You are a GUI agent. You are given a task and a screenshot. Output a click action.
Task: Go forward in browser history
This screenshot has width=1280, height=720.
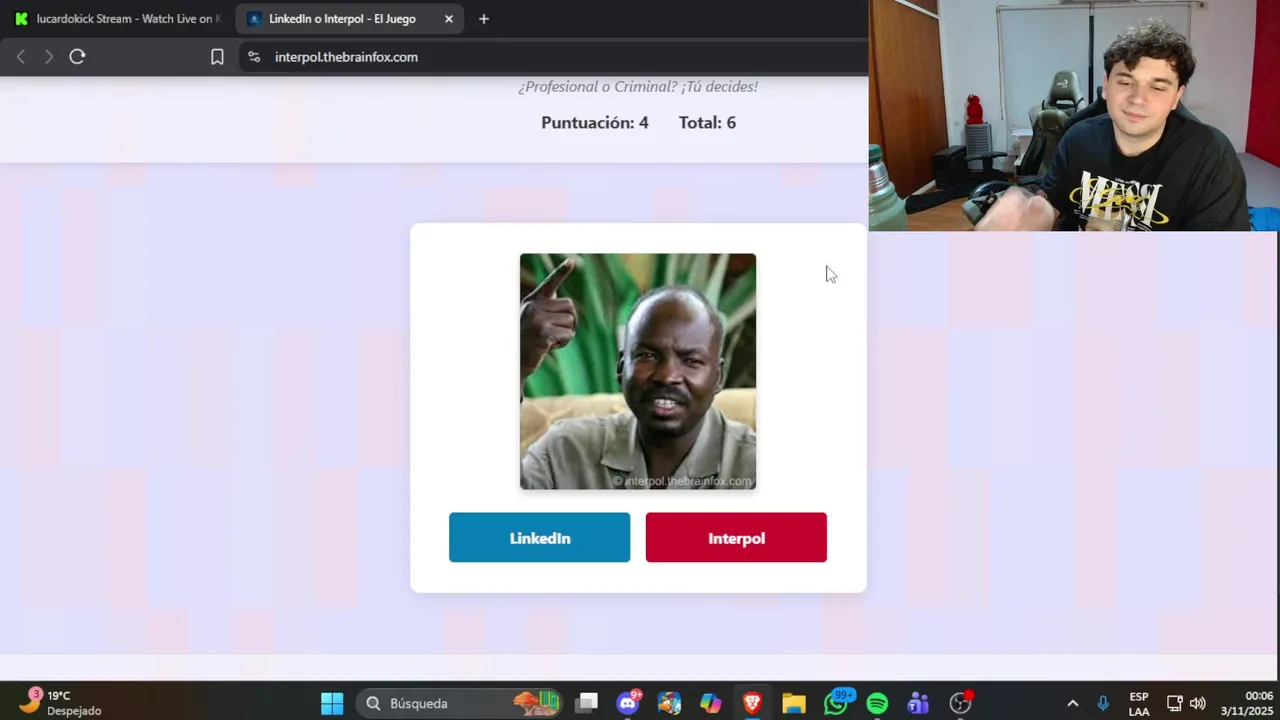[x=48, y=57]
